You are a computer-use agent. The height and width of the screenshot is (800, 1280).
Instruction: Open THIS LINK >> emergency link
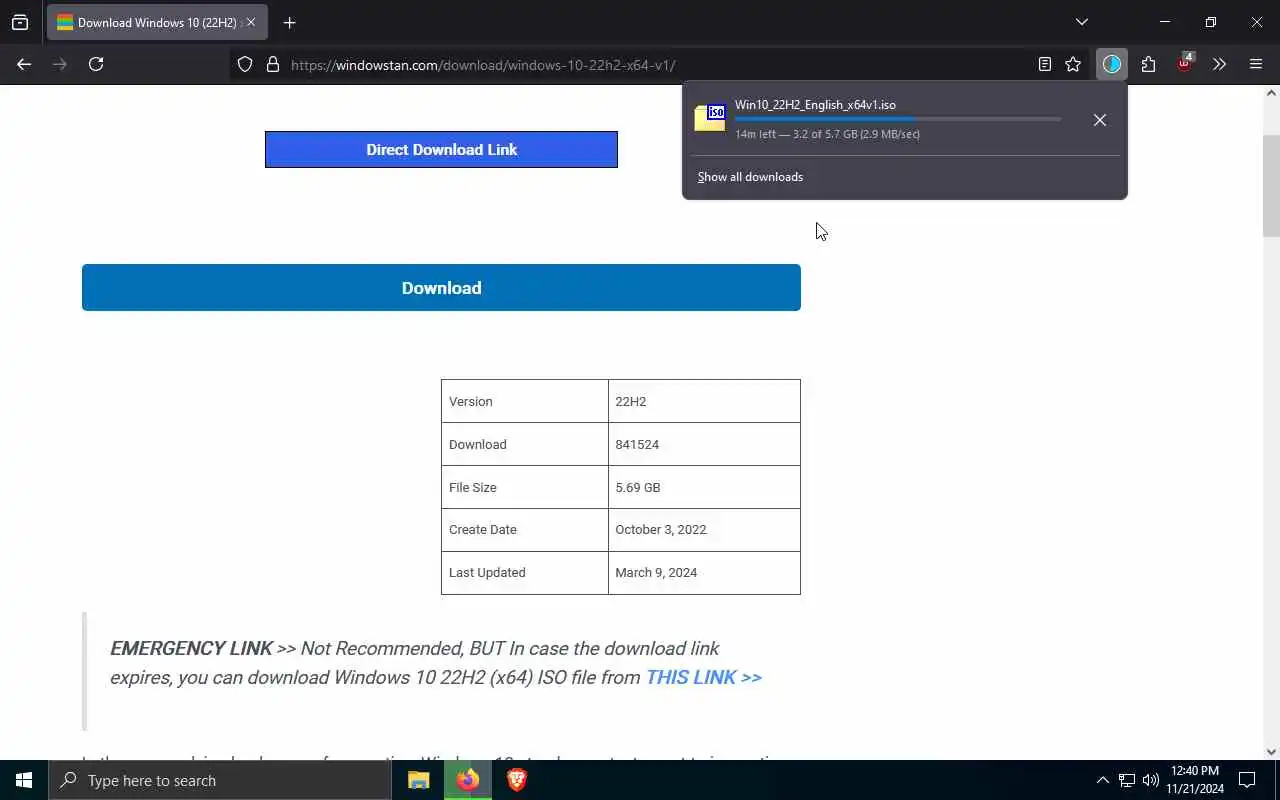pyautogui.click(x=703, y=677)
